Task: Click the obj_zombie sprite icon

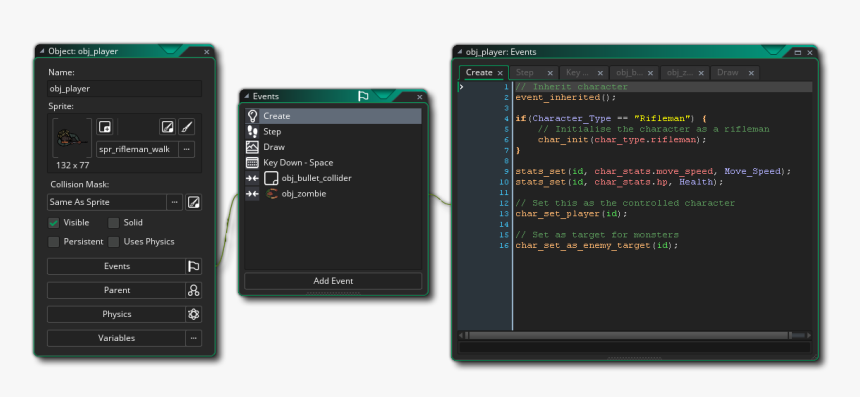Action: pyautogui.click(x=271, y=194)
